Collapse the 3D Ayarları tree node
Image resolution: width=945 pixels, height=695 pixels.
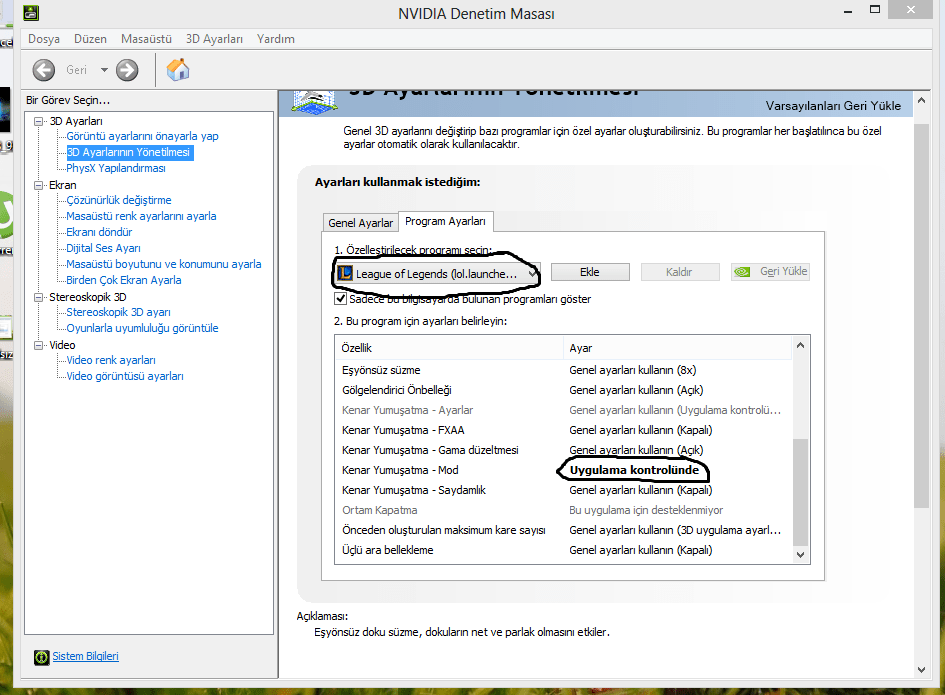click(39, 121)
